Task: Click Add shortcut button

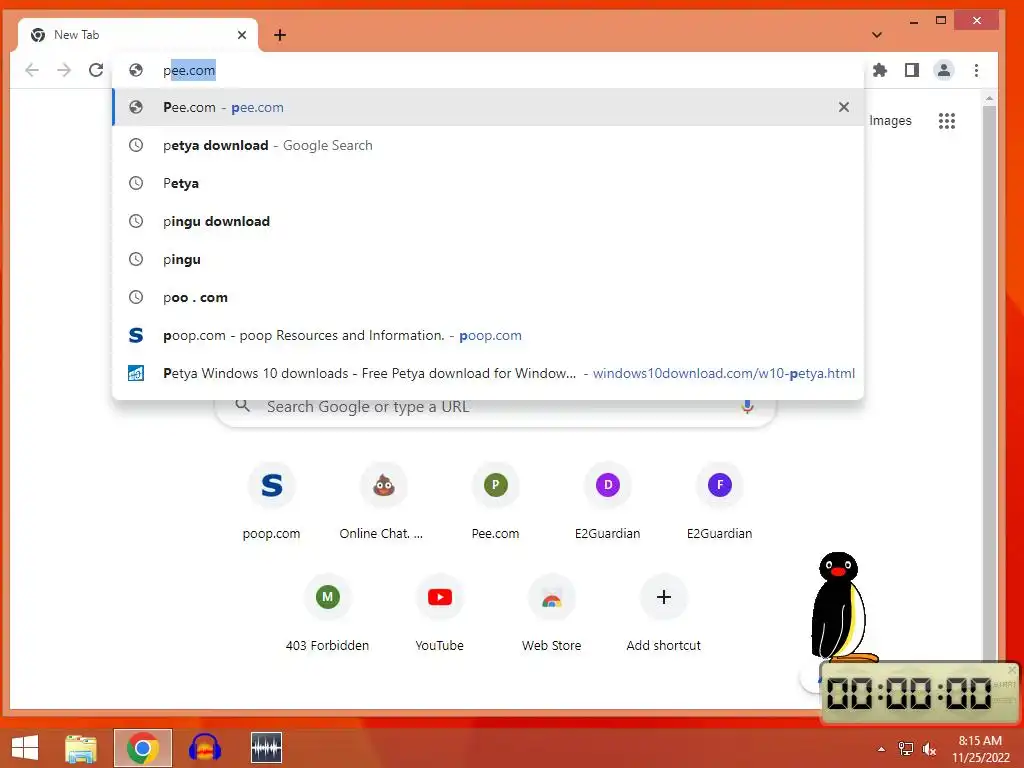Action: (x=664, y=613)
